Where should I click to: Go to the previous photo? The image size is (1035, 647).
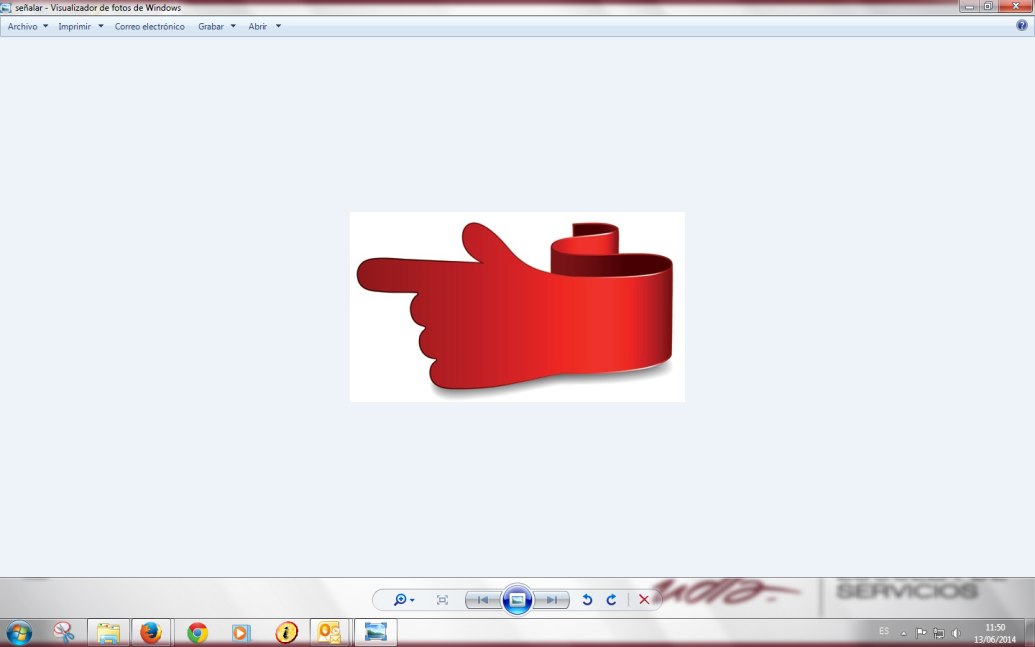tap(483, 600)
